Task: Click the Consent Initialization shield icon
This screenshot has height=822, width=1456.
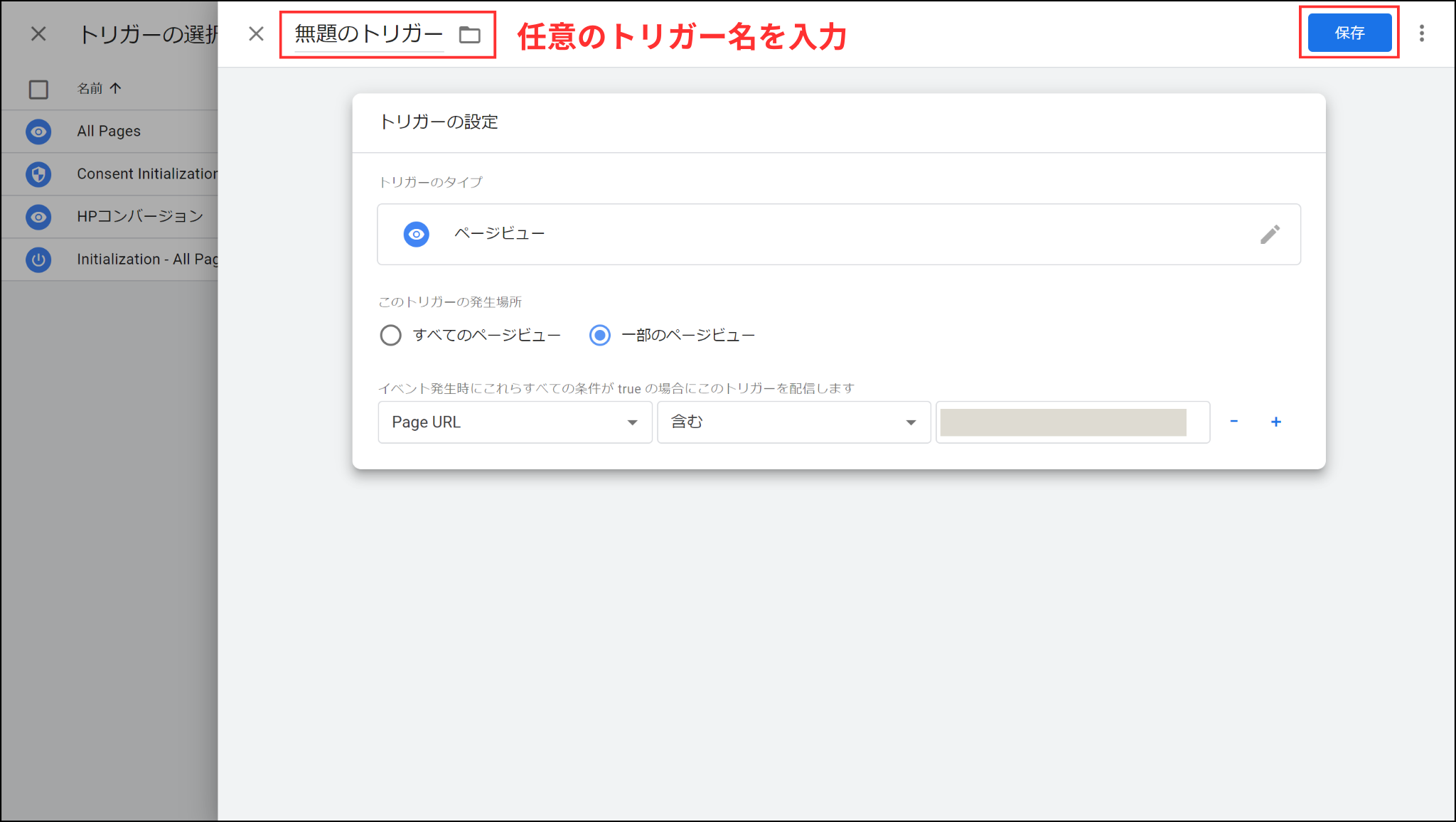Action: [38, 174]
